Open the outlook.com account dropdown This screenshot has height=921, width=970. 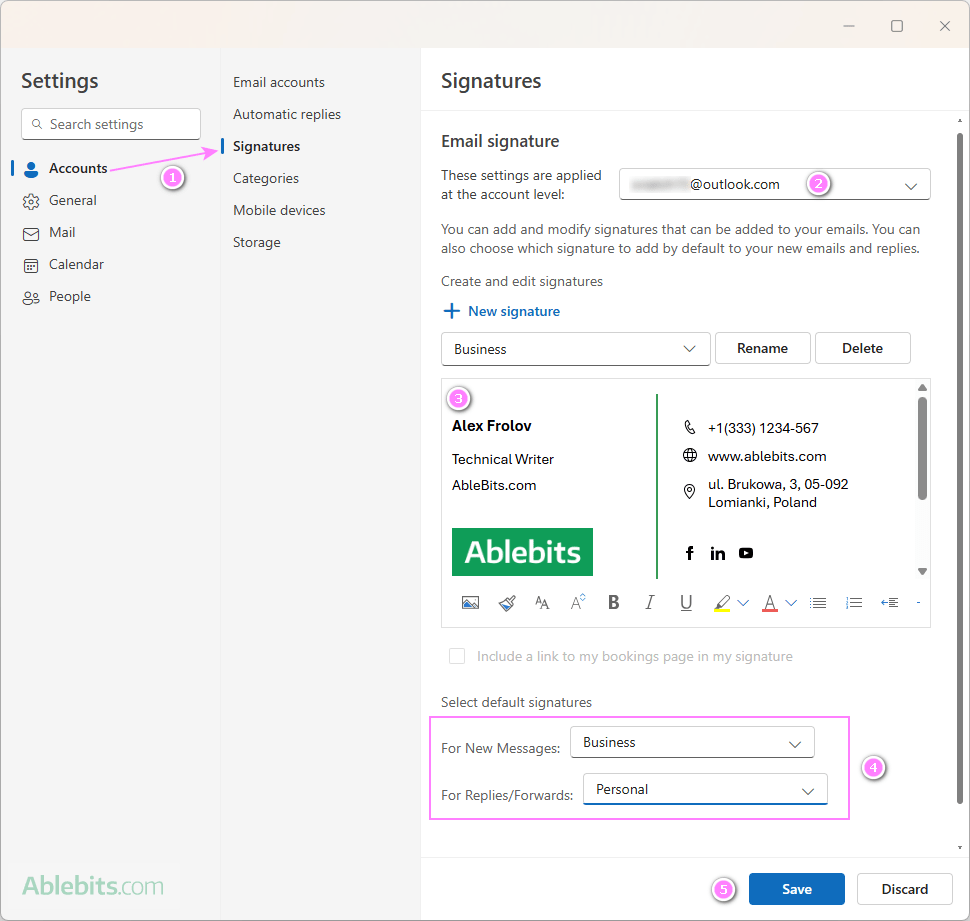(x=775, y=184)
